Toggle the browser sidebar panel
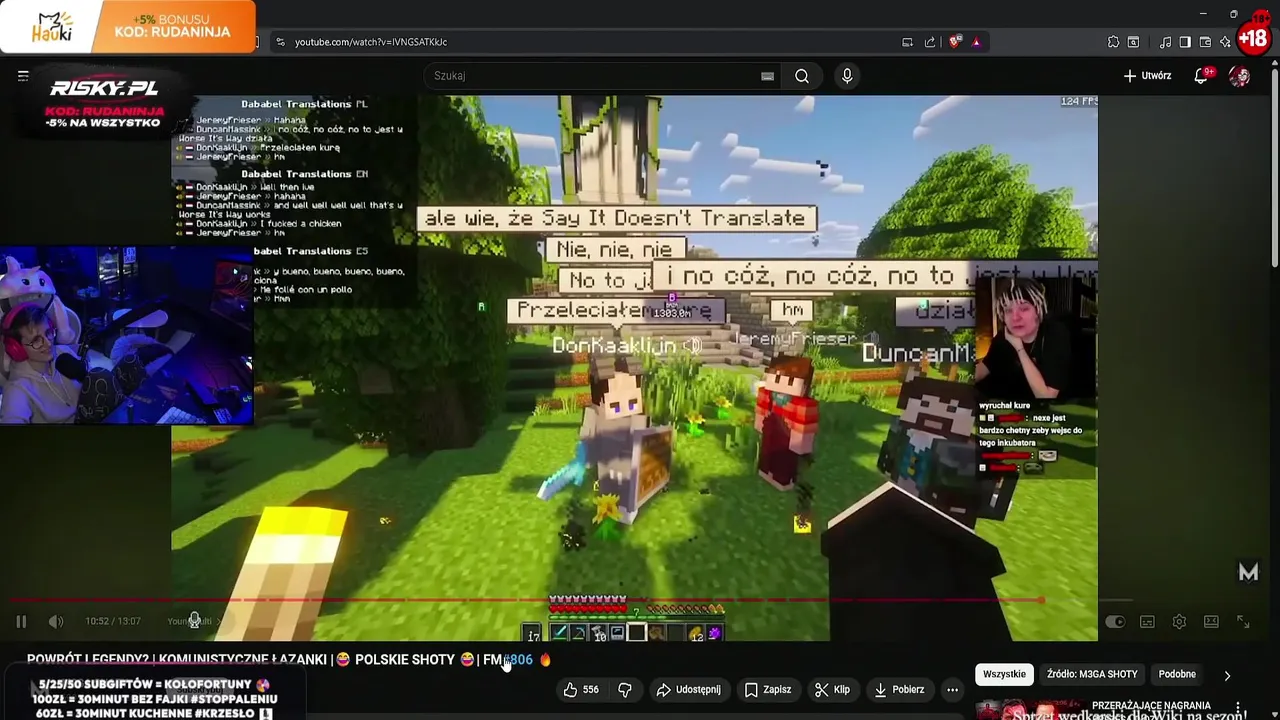This screenshot has width=1280, height=720. pos(1185,42)
